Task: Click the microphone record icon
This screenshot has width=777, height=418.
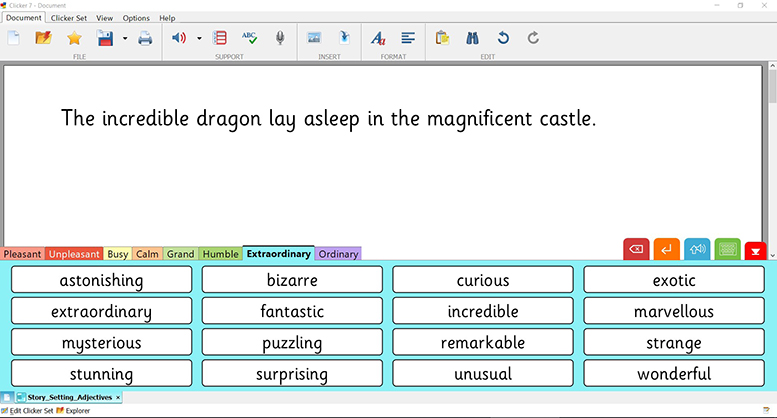Action: click(x=280, y=38)
